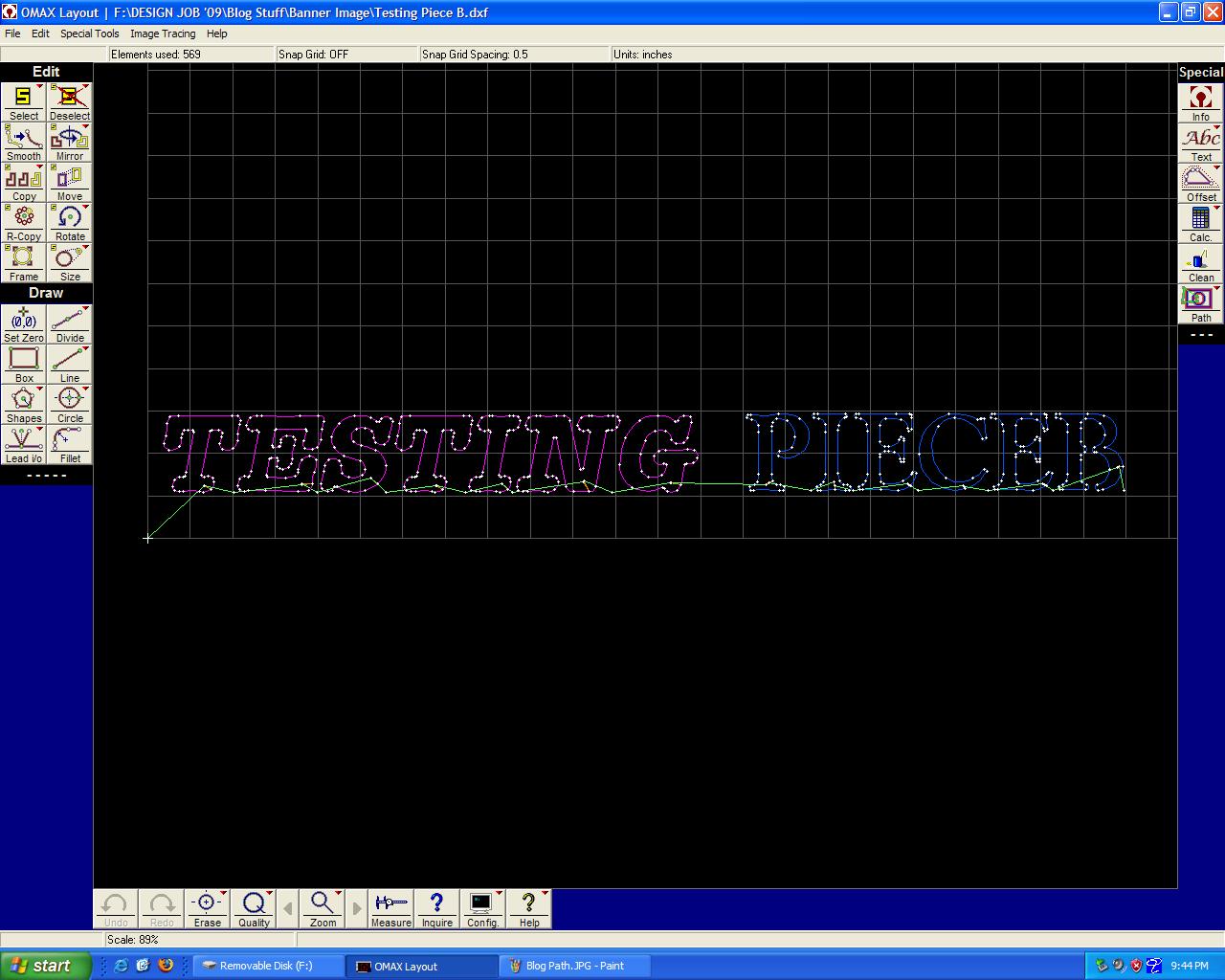This screenshot has width=1225, height=980.
Task: Open the Offset tool
Action: pos(1200,184)
